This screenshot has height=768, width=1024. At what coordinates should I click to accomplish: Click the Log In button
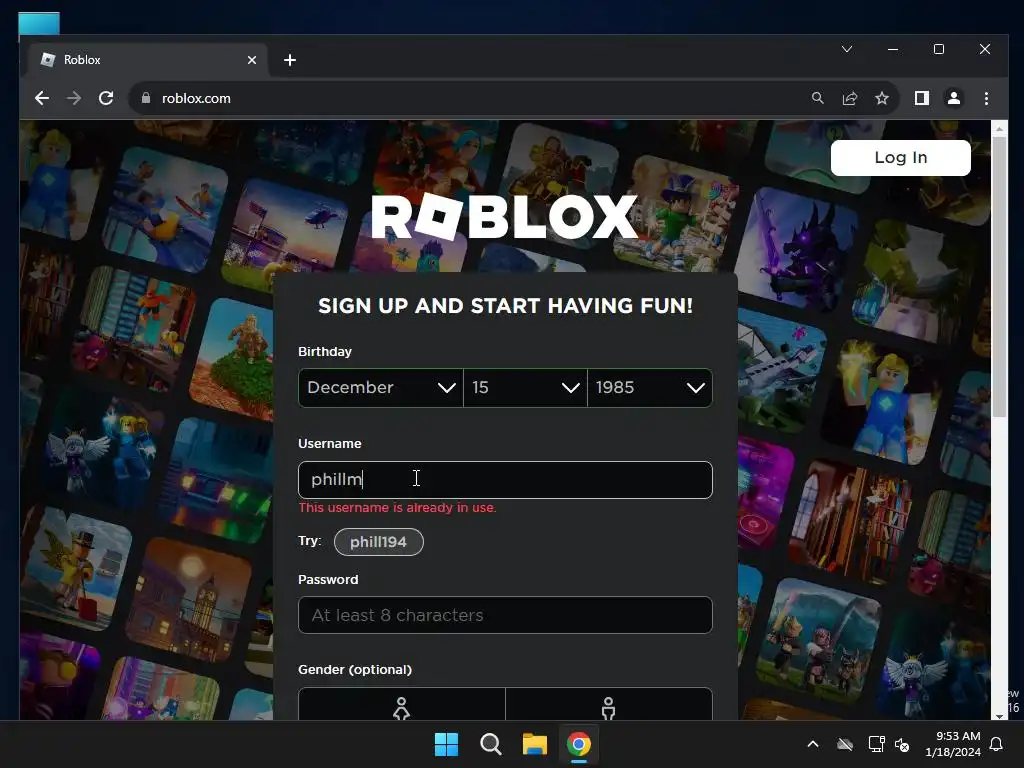[901, 157]
